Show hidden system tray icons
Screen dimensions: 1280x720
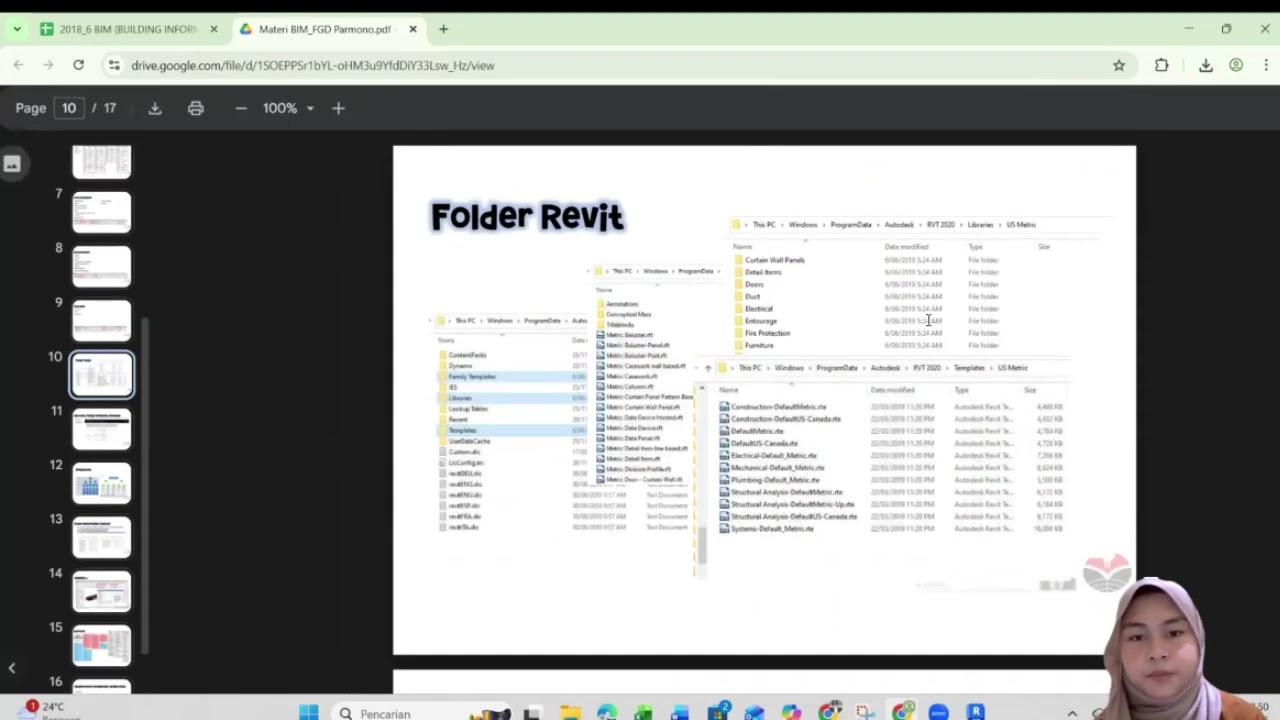point(1072,713)
